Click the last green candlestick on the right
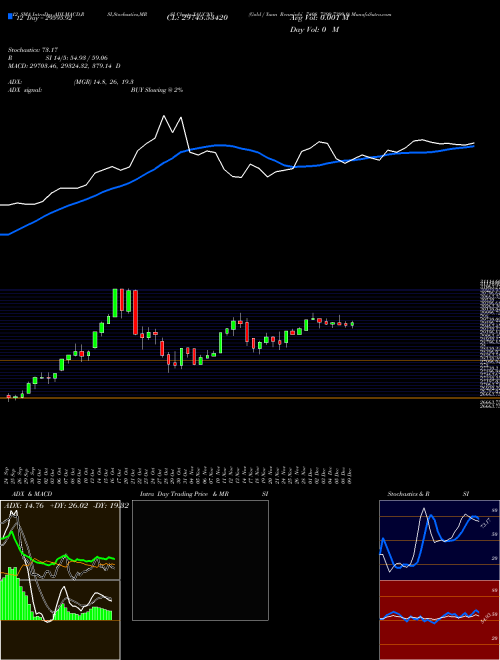Image resolution: width=500 pixels, height=660 pixels. click(352, 324)
